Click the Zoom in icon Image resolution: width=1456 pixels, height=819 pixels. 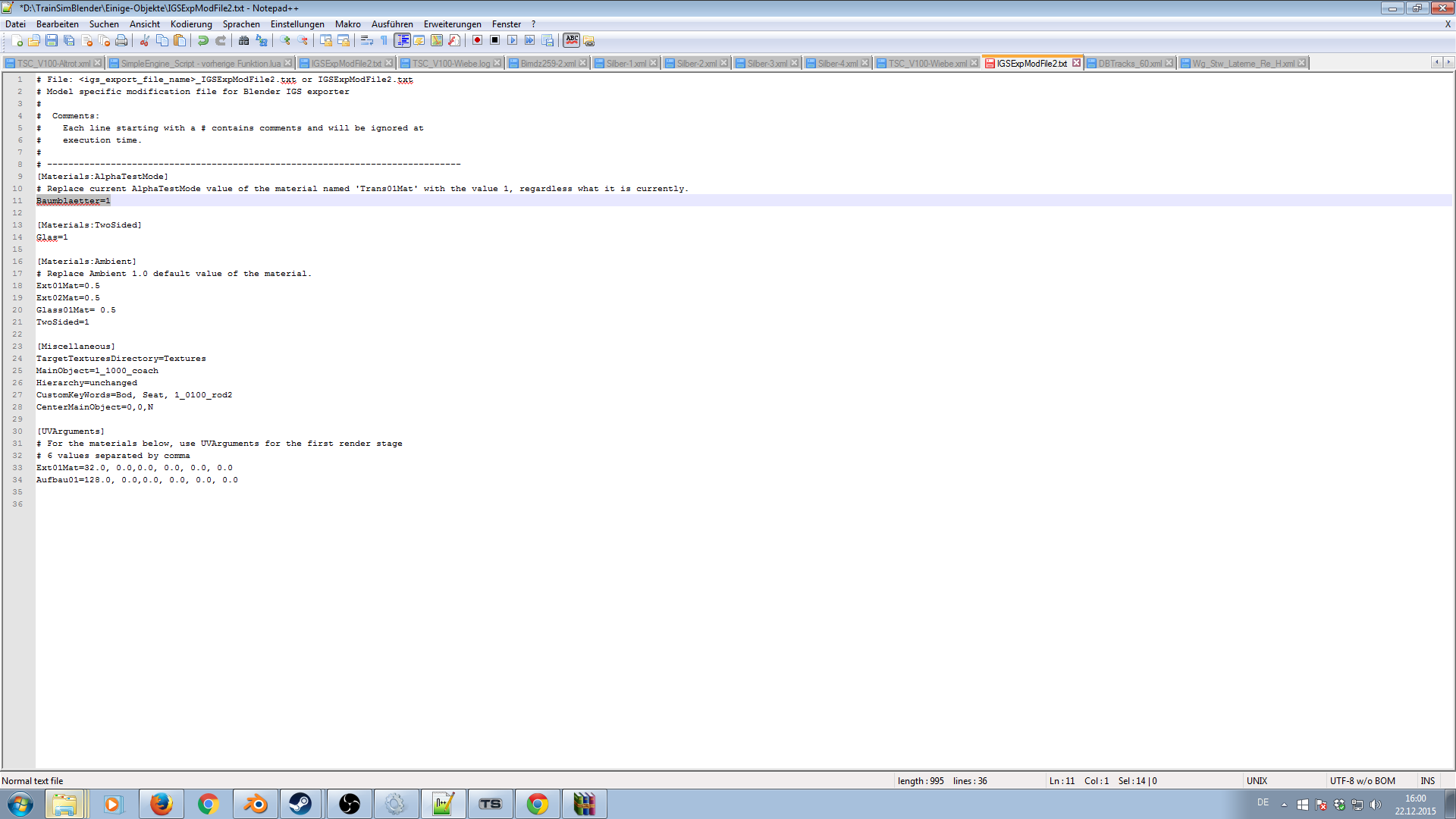[x=285, y=41]
